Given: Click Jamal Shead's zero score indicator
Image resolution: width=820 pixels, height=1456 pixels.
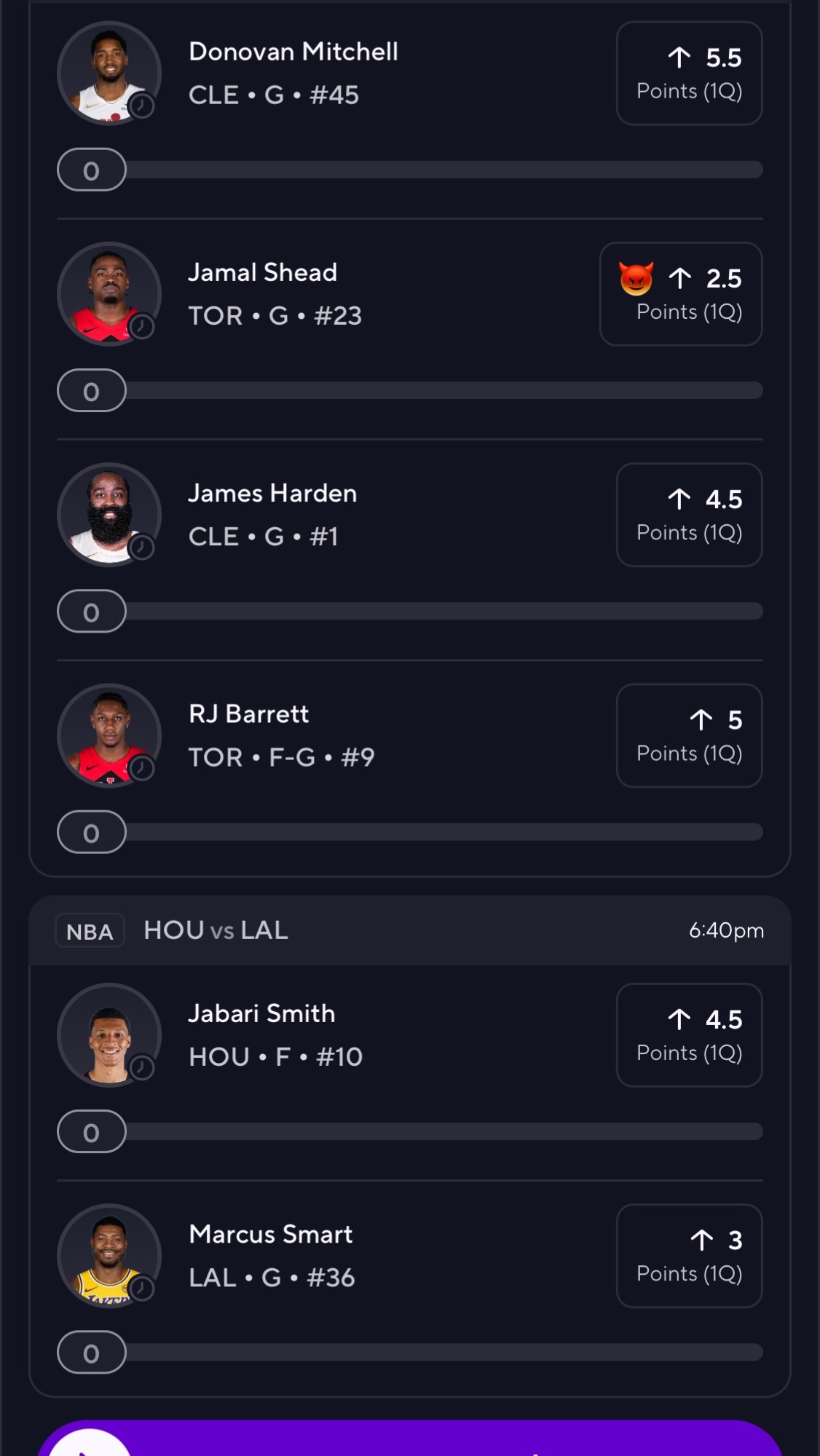Looking at the screenshot, I should point(92,390).
